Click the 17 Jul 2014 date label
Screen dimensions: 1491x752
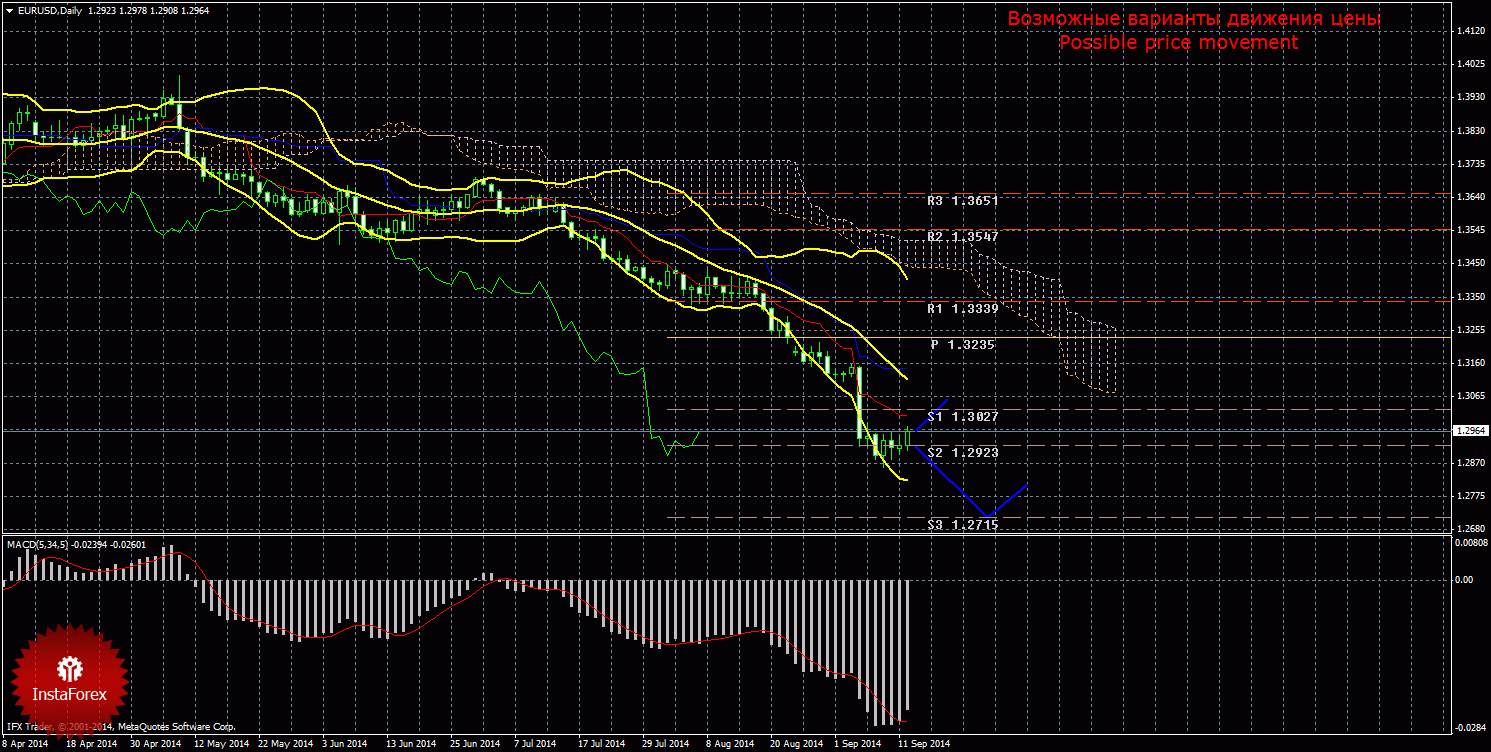click(x=602, y=744)
